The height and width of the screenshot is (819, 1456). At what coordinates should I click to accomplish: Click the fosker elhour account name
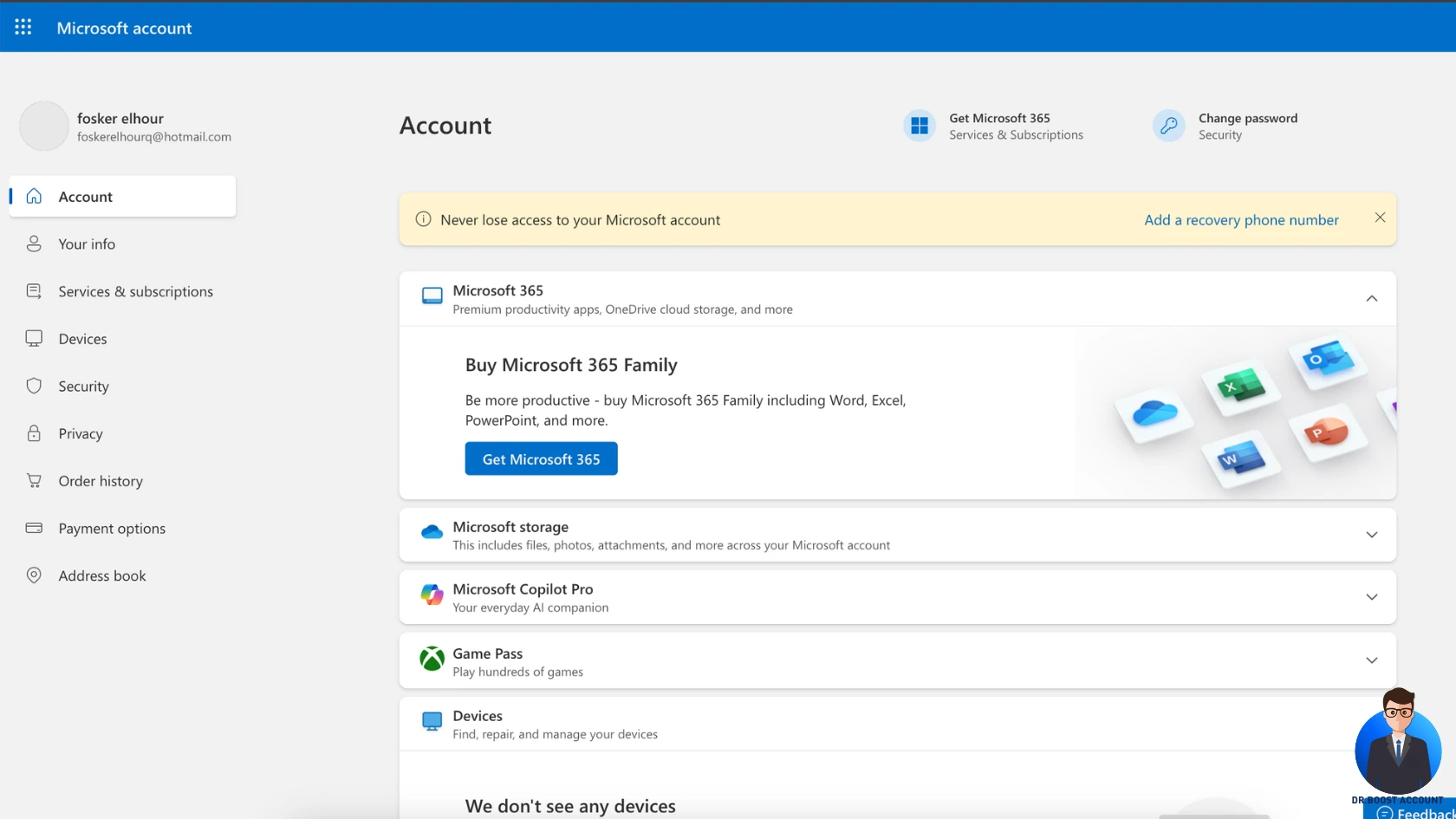(x=120, y=118)
